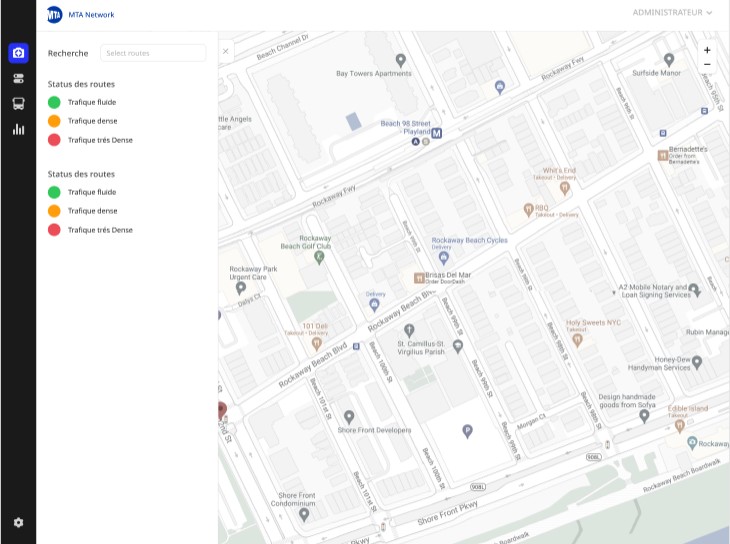Click the Honey-Dew Handyman Services pin

click(696, 362)
